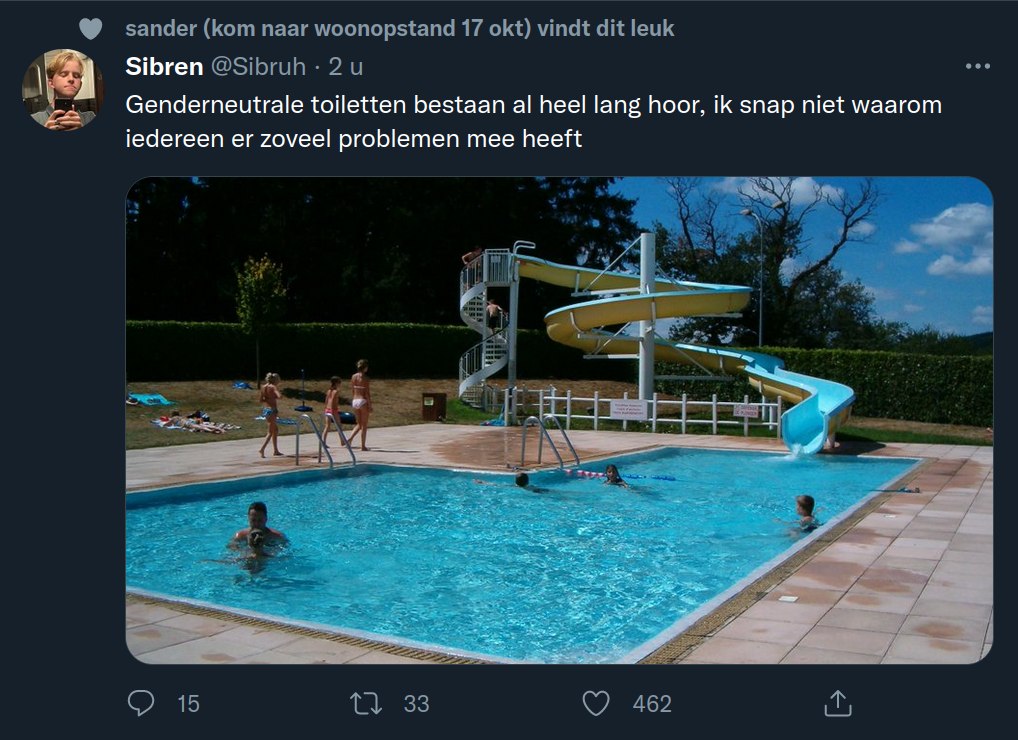The width and height of the screenshot is (1018, 740).
Task: Click the 'vindt dit leuk' text
Action: click(x=606, y=29)
